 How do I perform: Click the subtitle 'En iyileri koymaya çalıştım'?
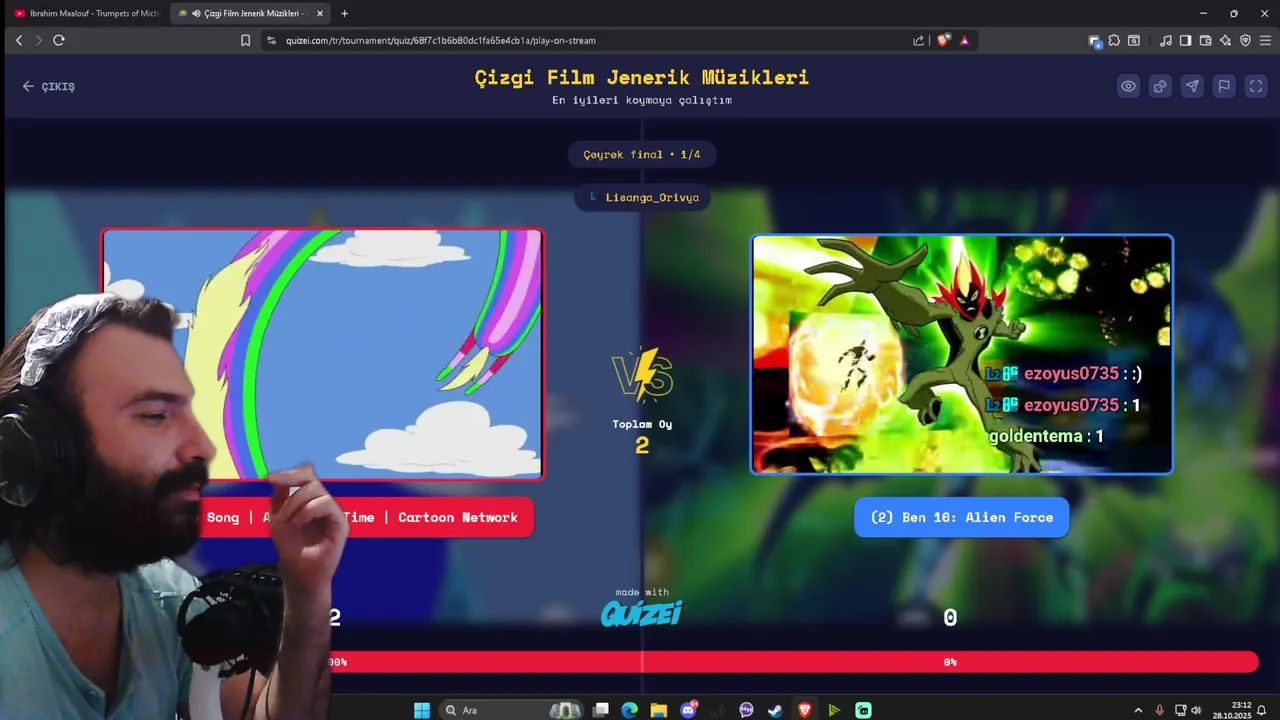pyautogui.click(x=642, y=100)
